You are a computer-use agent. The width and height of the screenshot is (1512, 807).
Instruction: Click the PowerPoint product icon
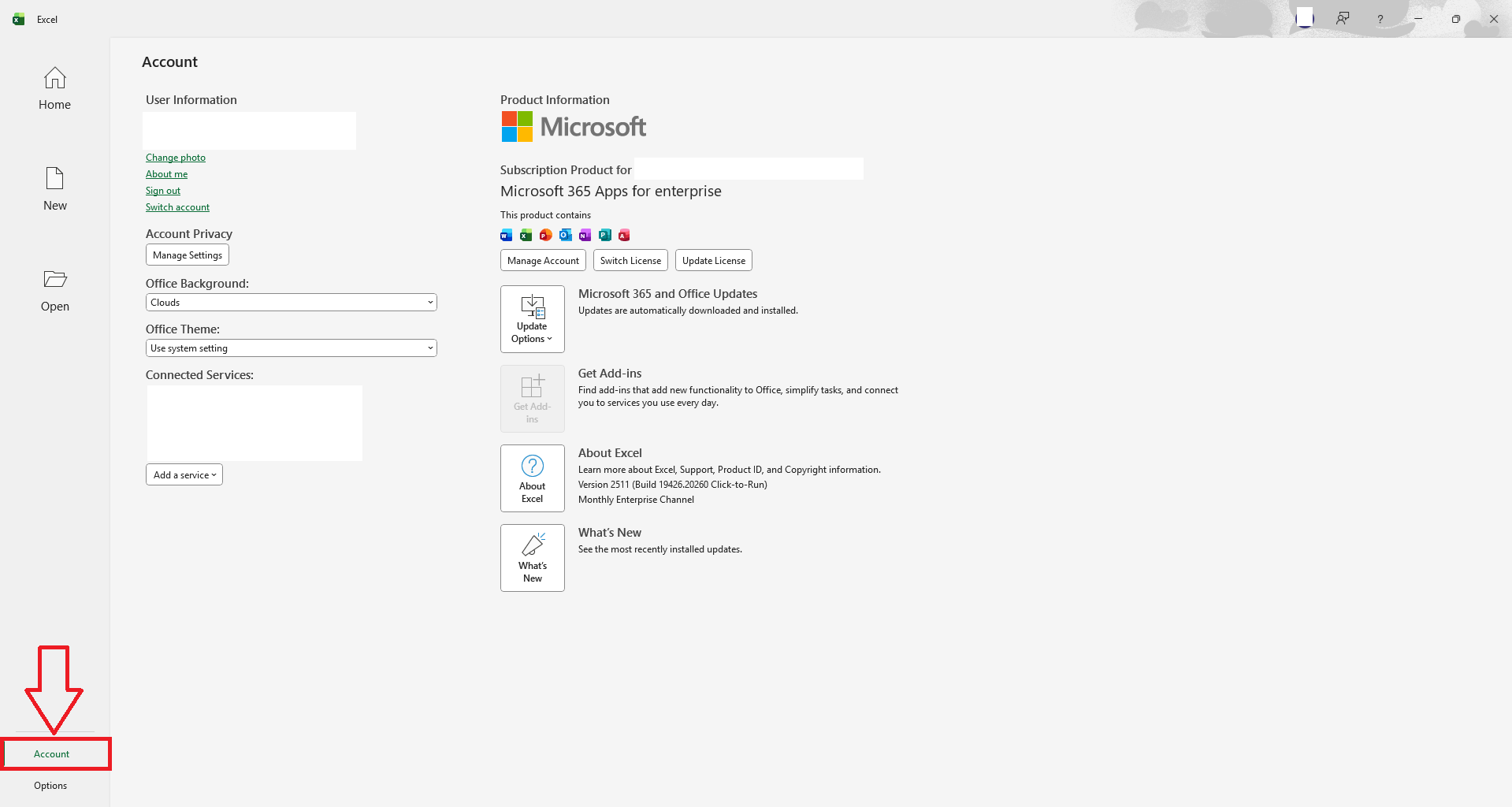point(545,235)
